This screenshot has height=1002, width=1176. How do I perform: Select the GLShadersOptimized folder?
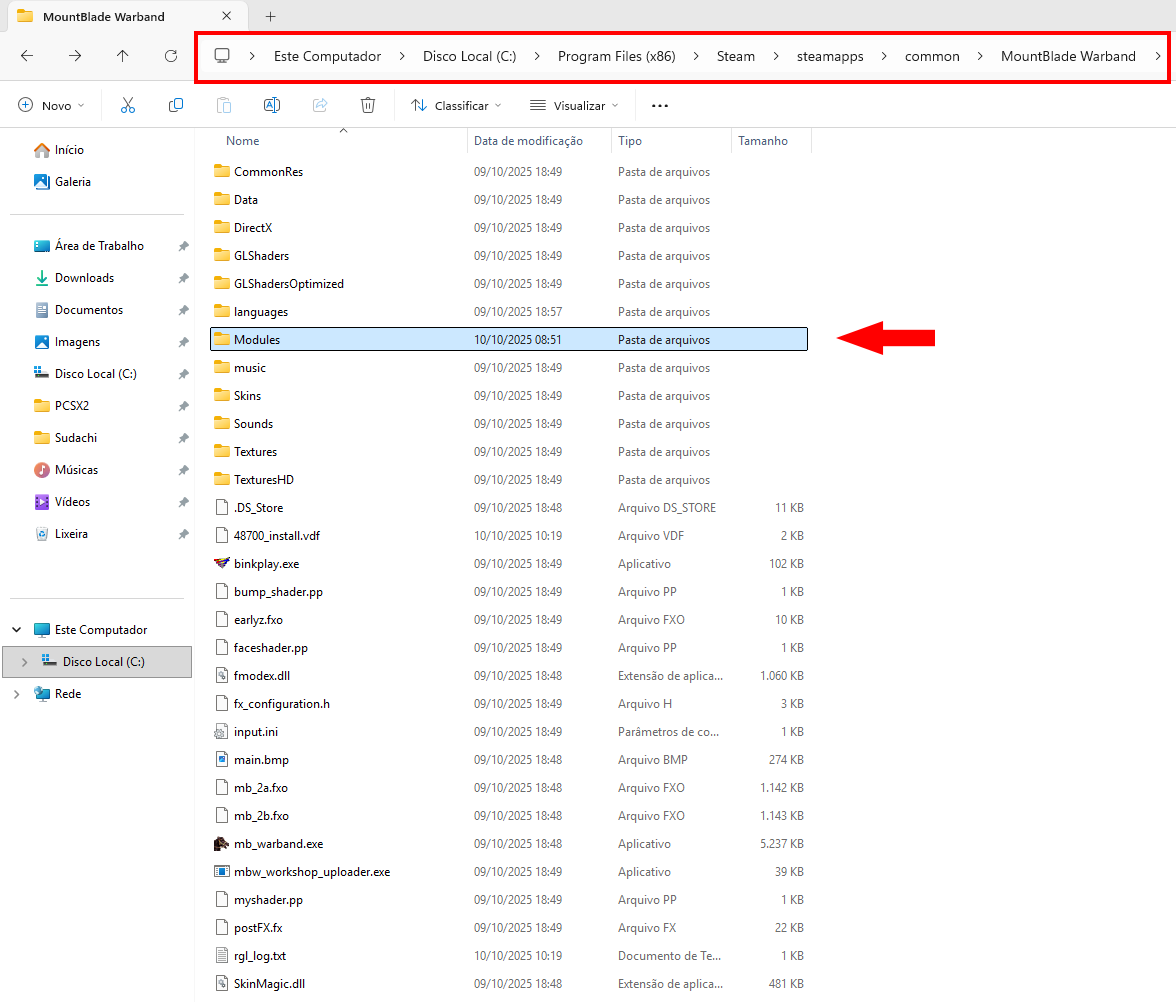[x=509, y=284]
